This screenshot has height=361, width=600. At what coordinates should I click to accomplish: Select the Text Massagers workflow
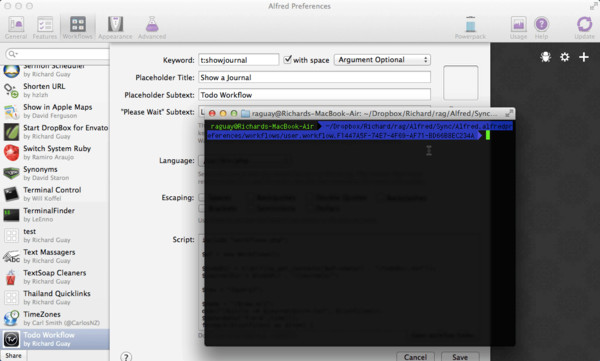[x=55, y=256]
